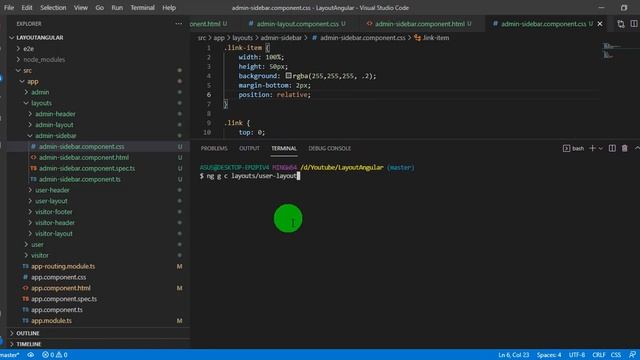Open the Run menu

pos(117,8)
